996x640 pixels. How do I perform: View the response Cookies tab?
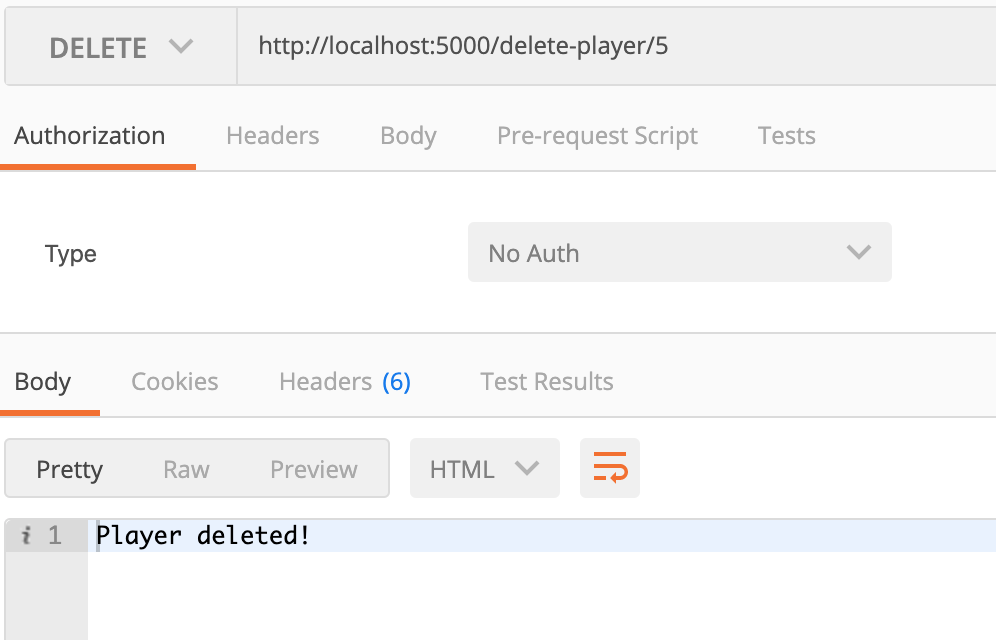175,382
